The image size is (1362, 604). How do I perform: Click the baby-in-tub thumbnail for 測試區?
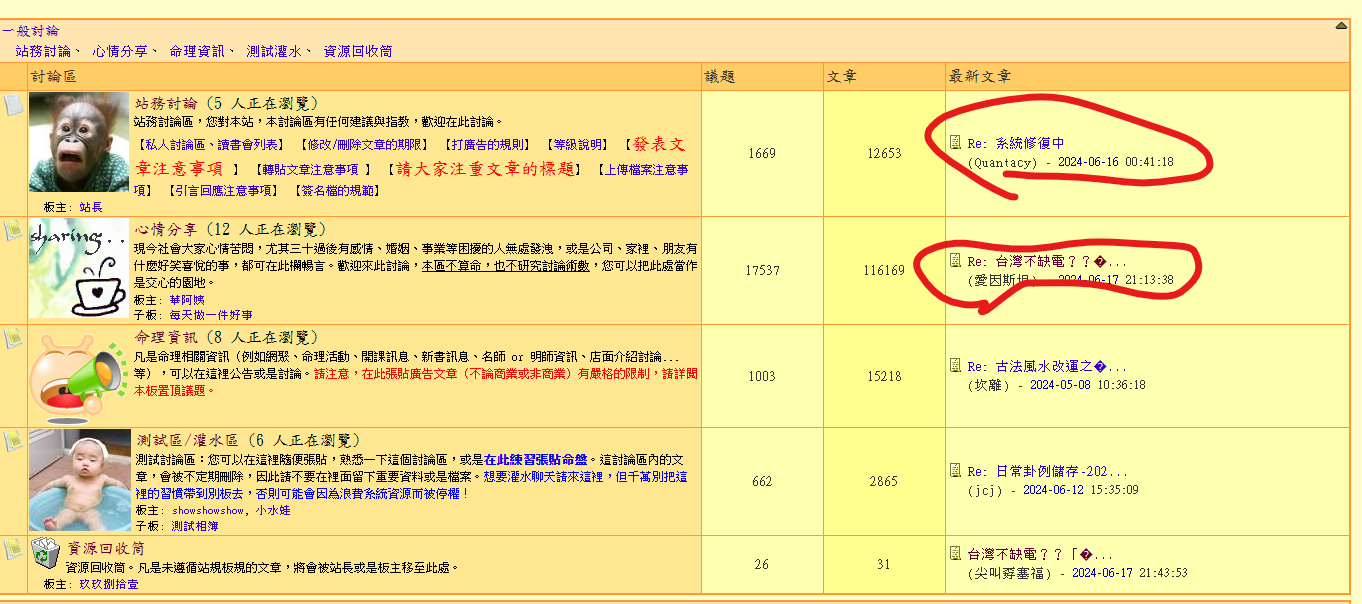coord(79,480)
